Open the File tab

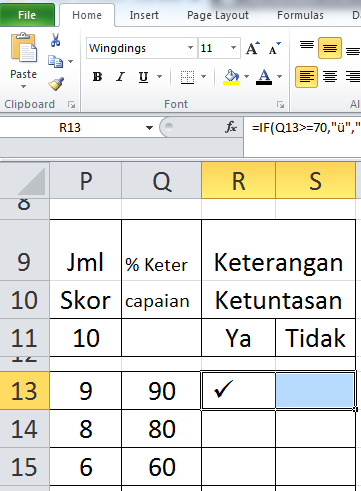coord(27,15)
